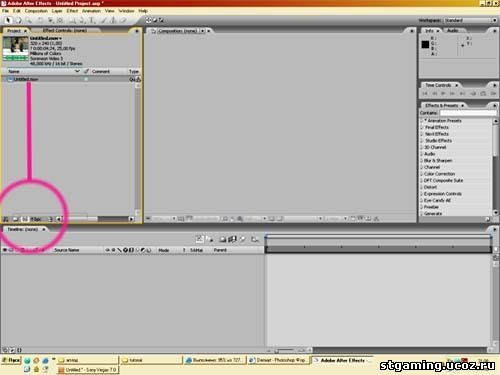
Task: Click the Contains search field in Effects & Presets
Action: (x=468, y=113)
